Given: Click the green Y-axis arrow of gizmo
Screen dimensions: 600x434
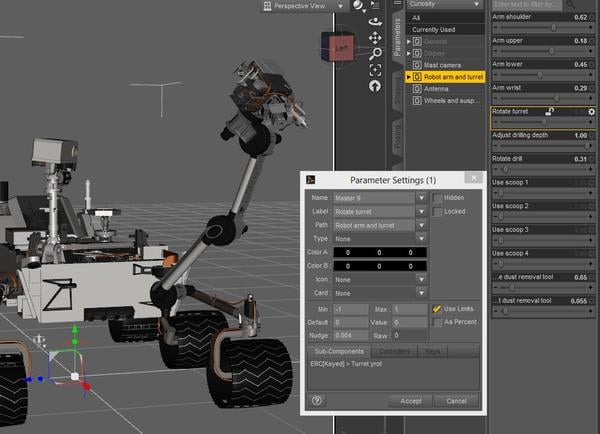Looking at the screenshot, I should click(x=75, y=329).
